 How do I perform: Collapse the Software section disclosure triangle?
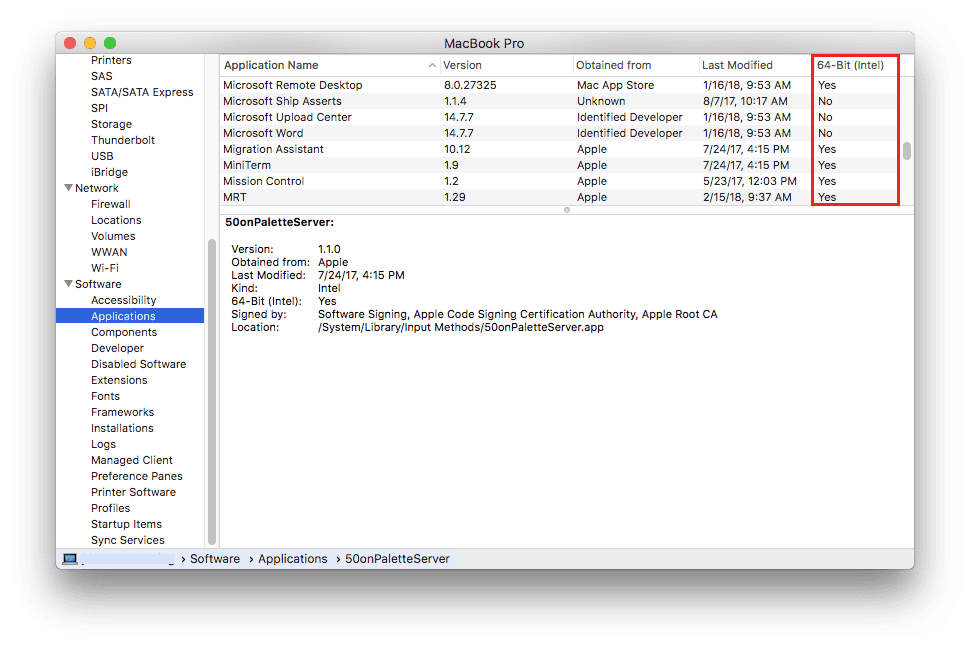(68, 284)
